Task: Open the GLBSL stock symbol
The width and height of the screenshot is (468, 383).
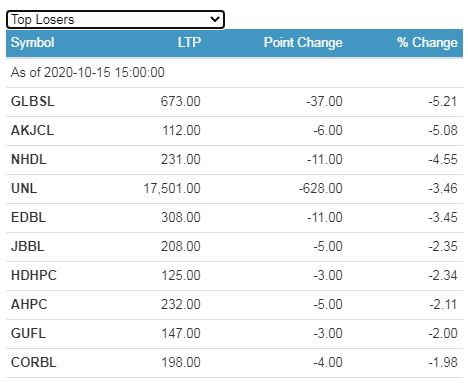Action: pos(33,101)
